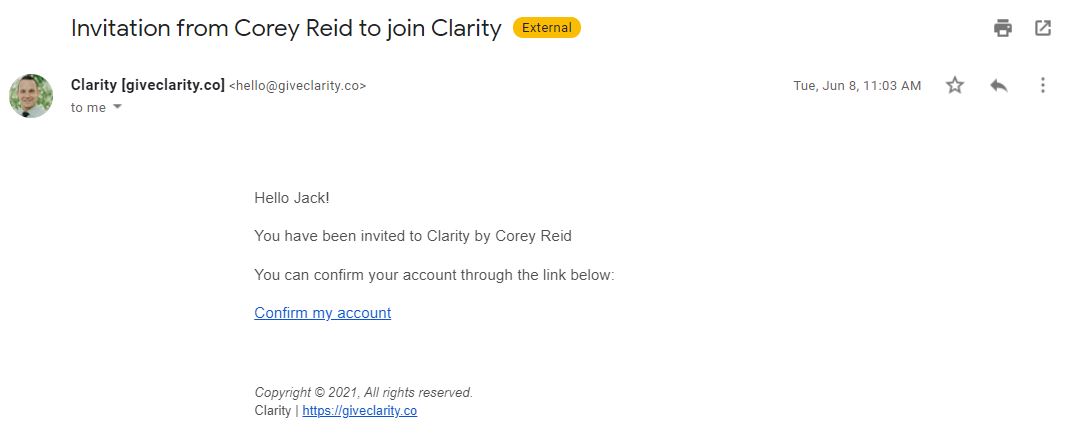Viewport: 1065px width, 443px height.
Task: Open the three-dot More options menu
Action: point(1042,85)
